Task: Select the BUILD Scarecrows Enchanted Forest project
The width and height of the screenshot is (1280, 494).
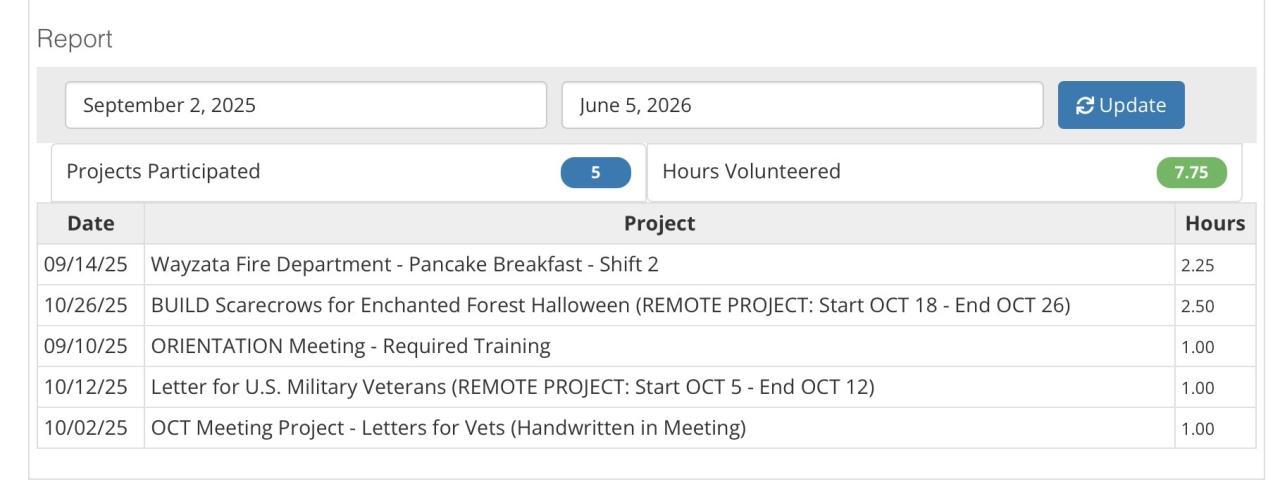Action: (610, 306)
